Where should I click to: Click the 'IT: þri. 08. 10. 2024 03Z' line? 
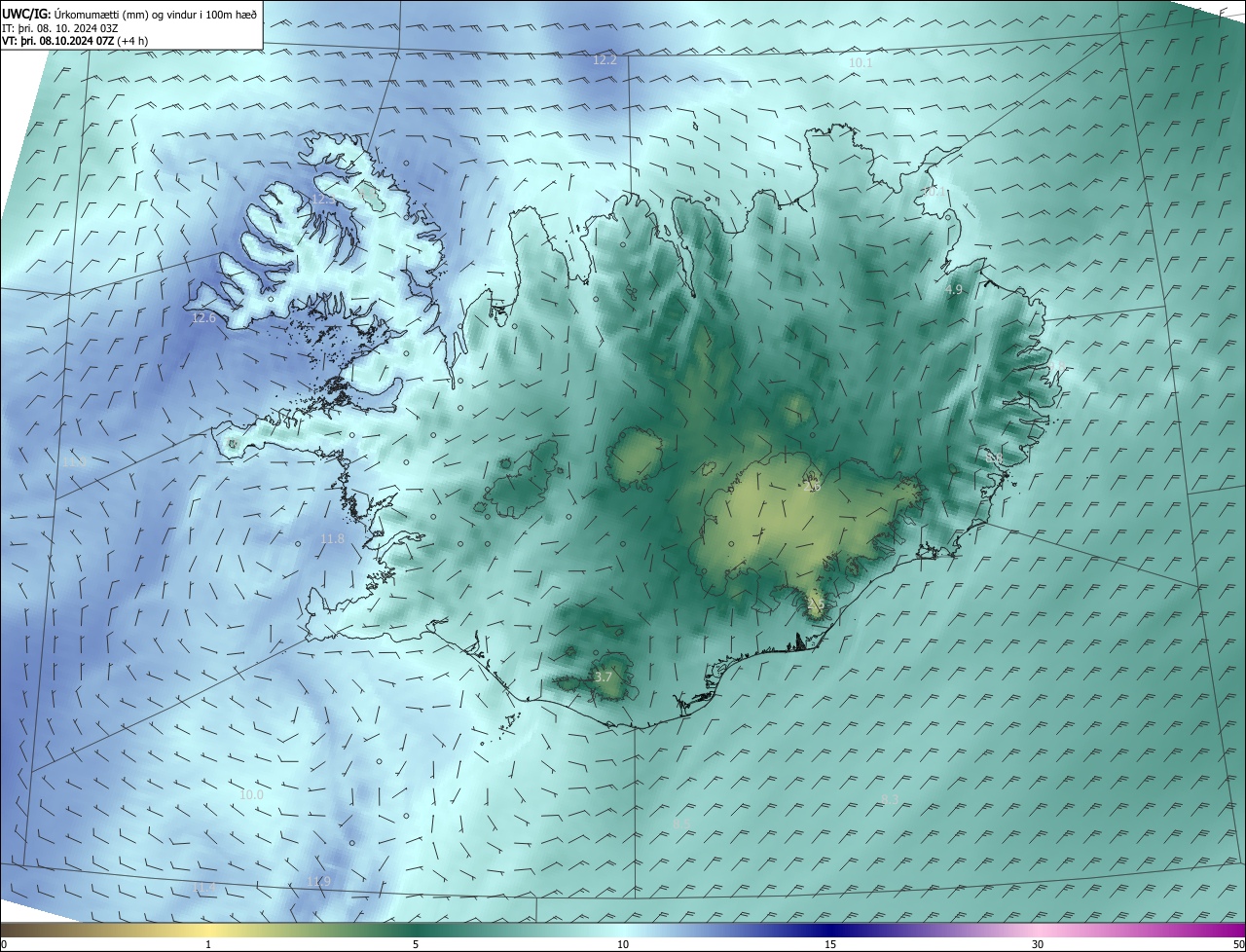click(x=60, y=28)
